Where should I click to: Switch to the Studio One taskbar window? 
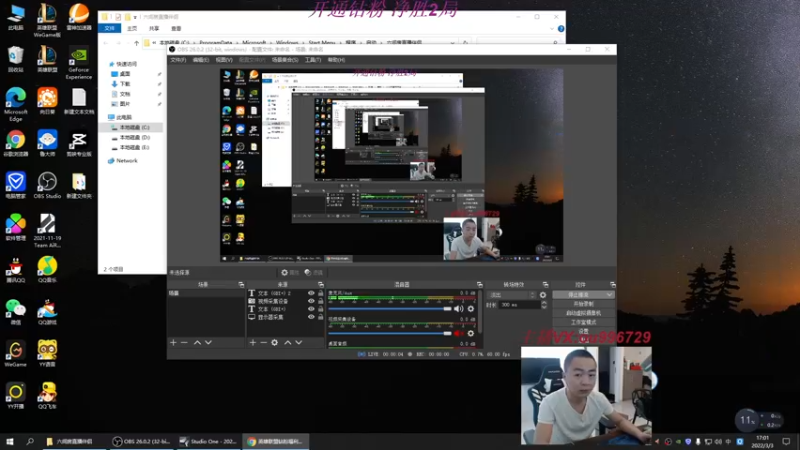click(209, 441)
